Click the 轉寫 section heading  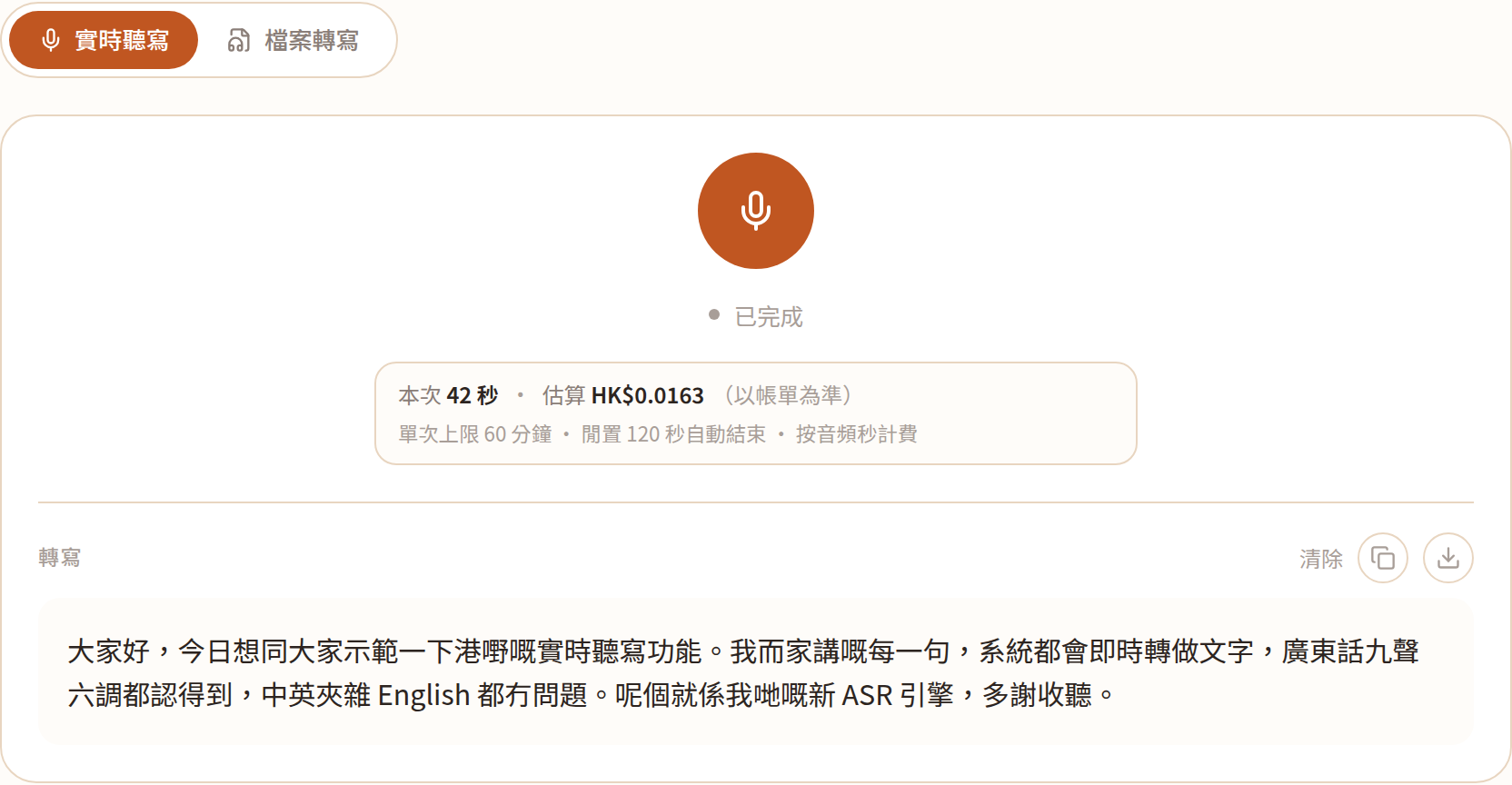tap(60, 557)
